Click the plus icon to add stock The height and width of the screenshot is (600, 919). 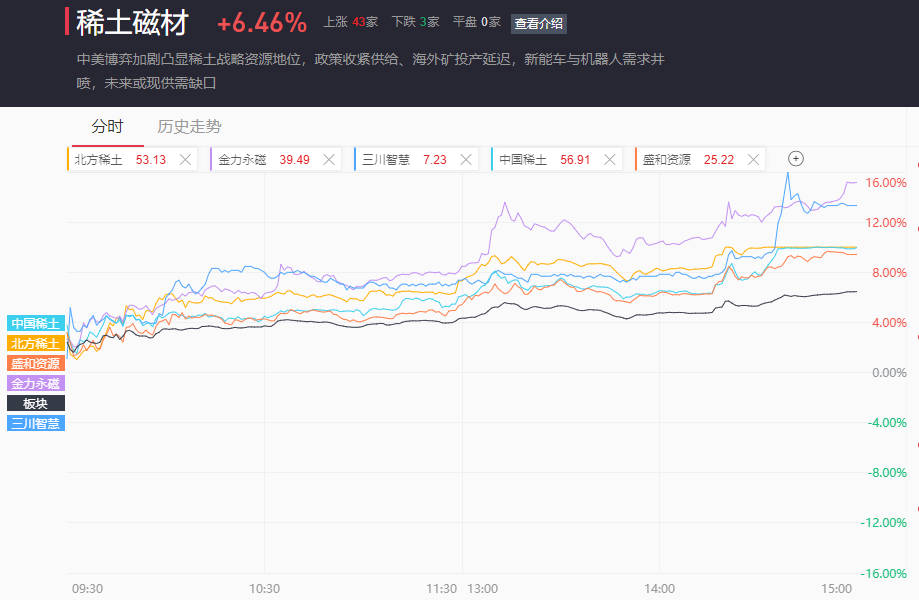[x=796, y=159]
